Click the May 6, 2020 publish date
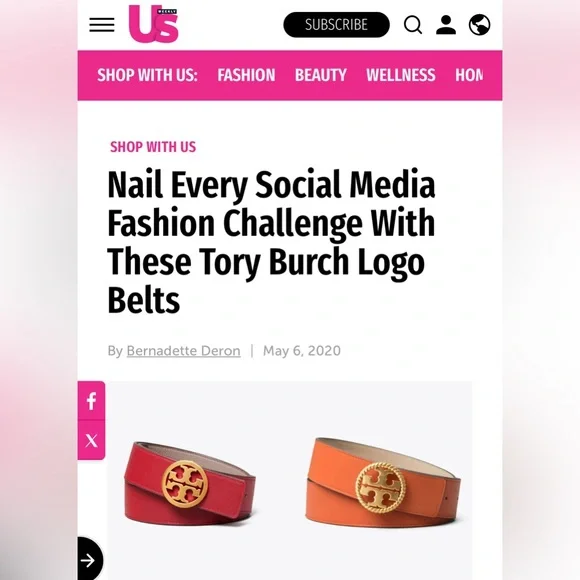 coord(302,351)
